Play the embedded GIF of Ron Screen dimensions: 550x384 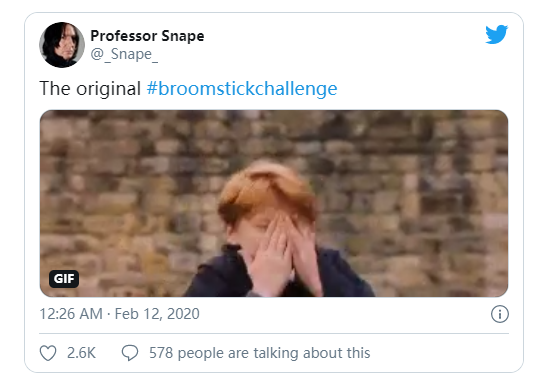click(274, 203)
